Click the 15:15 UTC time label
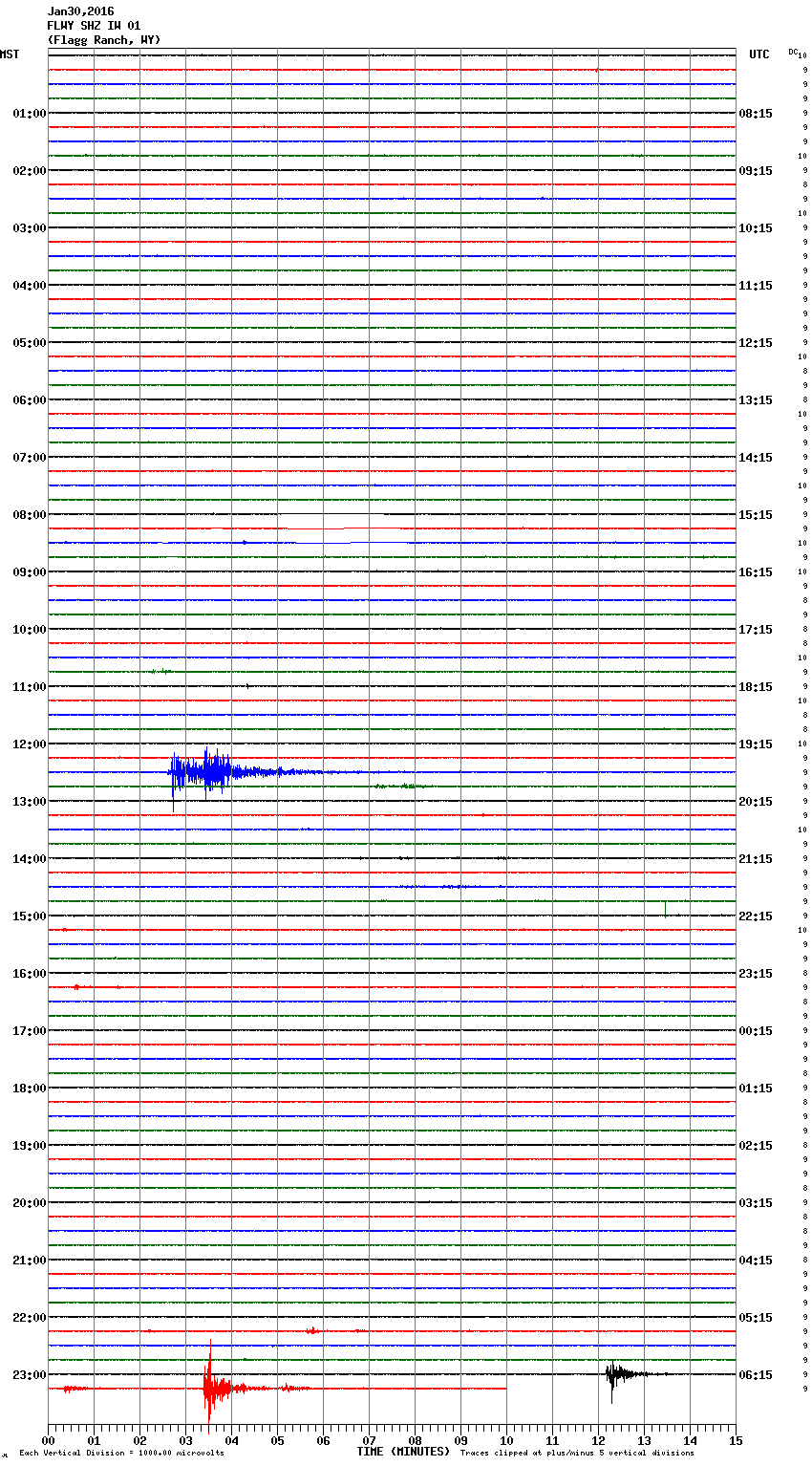The height and width of the screenshot is (1466, 812). [x=756, y=515]
